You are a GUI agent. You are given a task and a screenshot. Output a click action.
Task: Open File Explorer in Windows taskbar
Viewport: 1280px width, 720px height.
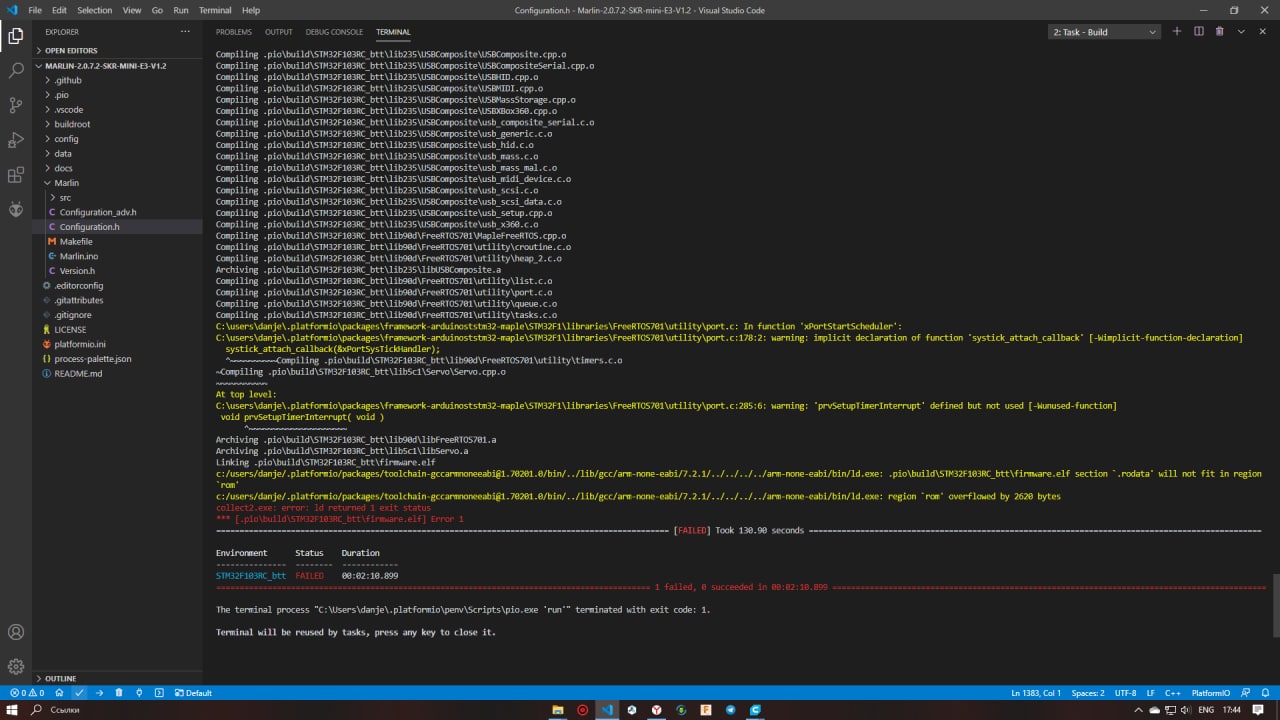click(558, 710)
